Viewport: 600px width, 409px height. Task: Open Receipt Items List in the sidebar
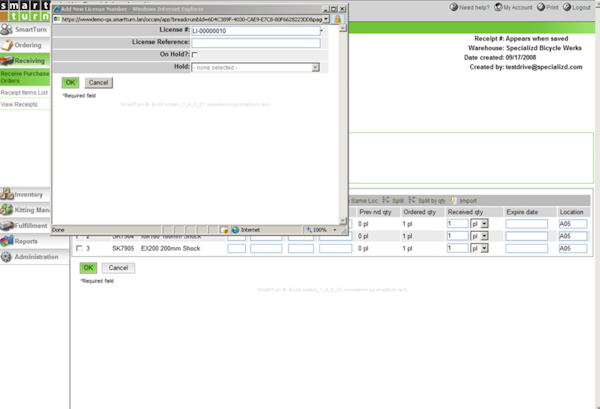coord(24,93)
